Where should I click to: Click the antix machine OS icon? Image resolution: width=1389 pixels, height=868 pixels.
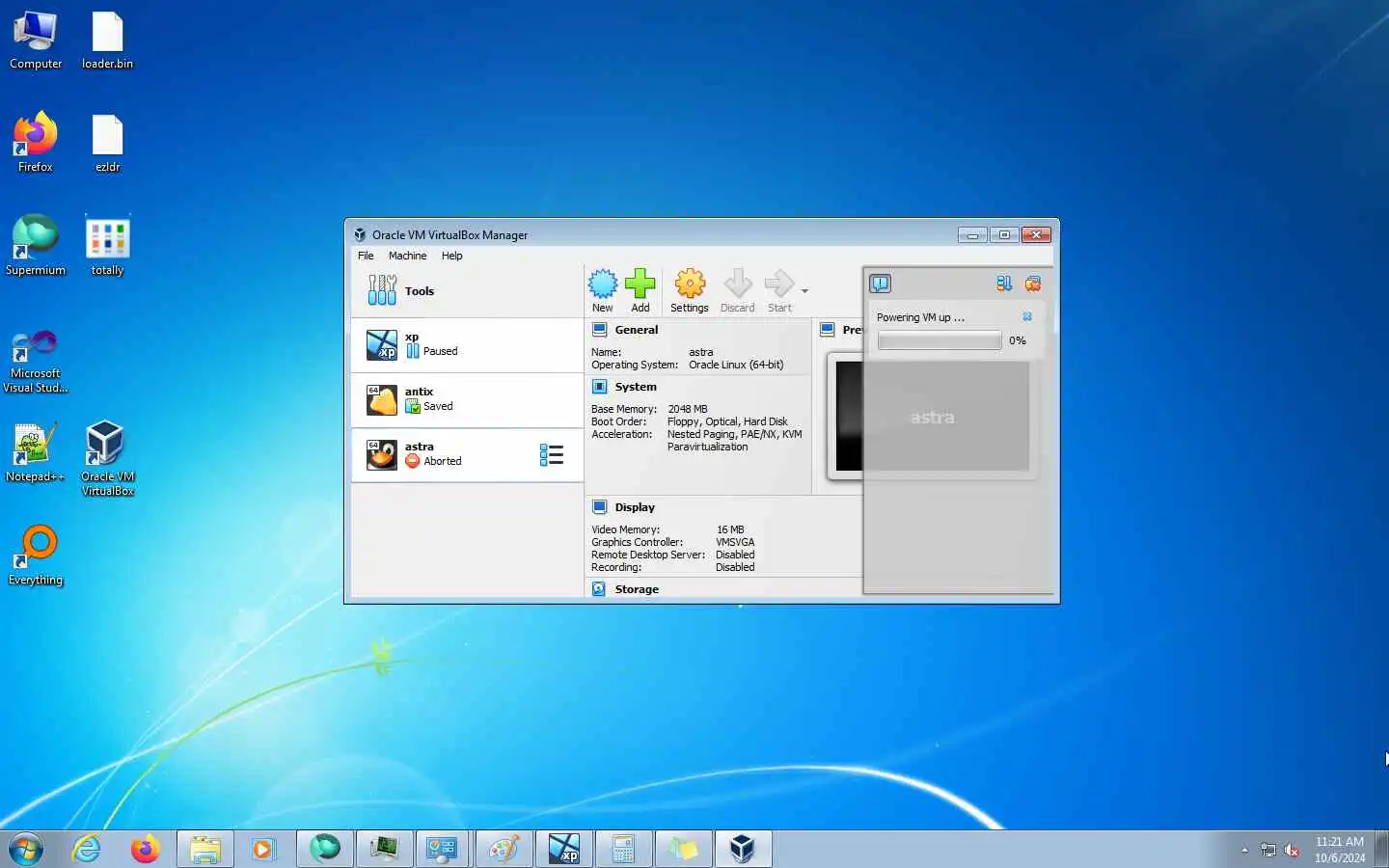[382, 399]
